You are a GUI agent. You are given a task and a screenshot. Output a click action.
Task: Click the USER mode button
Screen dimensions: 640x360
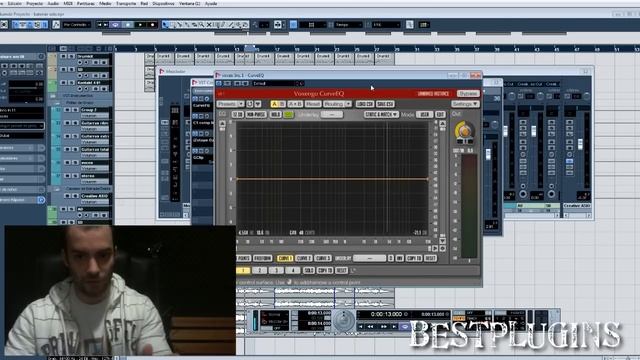[x=424, y=115]
